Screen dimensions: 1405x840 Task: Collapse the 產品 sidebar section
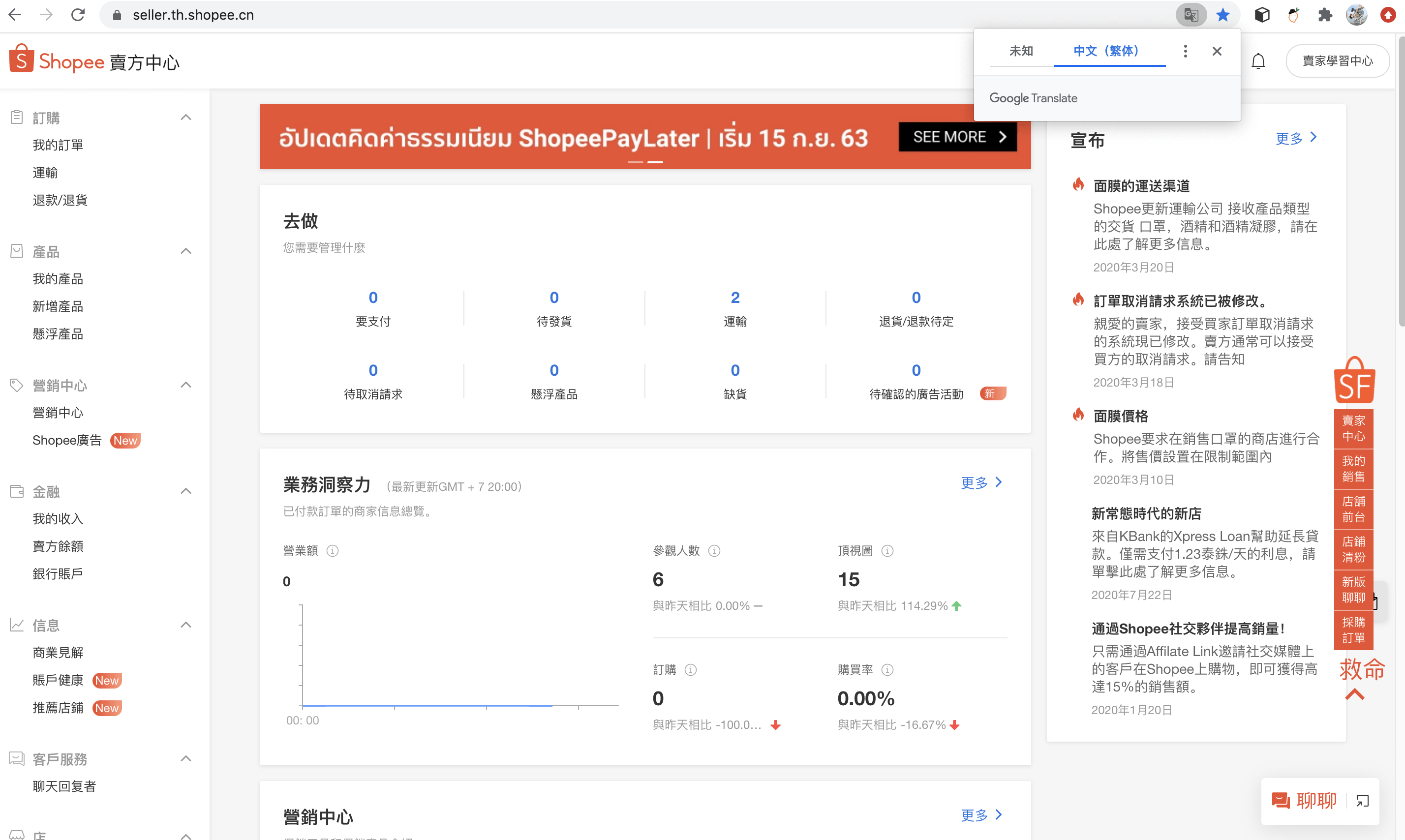point(185,251)
